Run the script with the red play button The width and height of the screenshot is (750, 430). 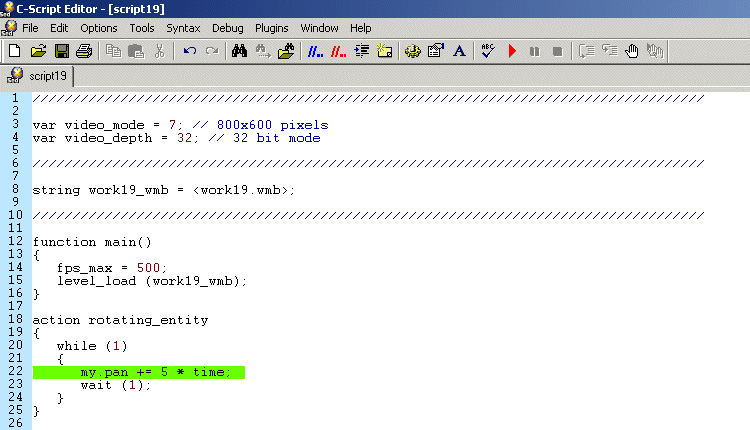tap(512, 50)
